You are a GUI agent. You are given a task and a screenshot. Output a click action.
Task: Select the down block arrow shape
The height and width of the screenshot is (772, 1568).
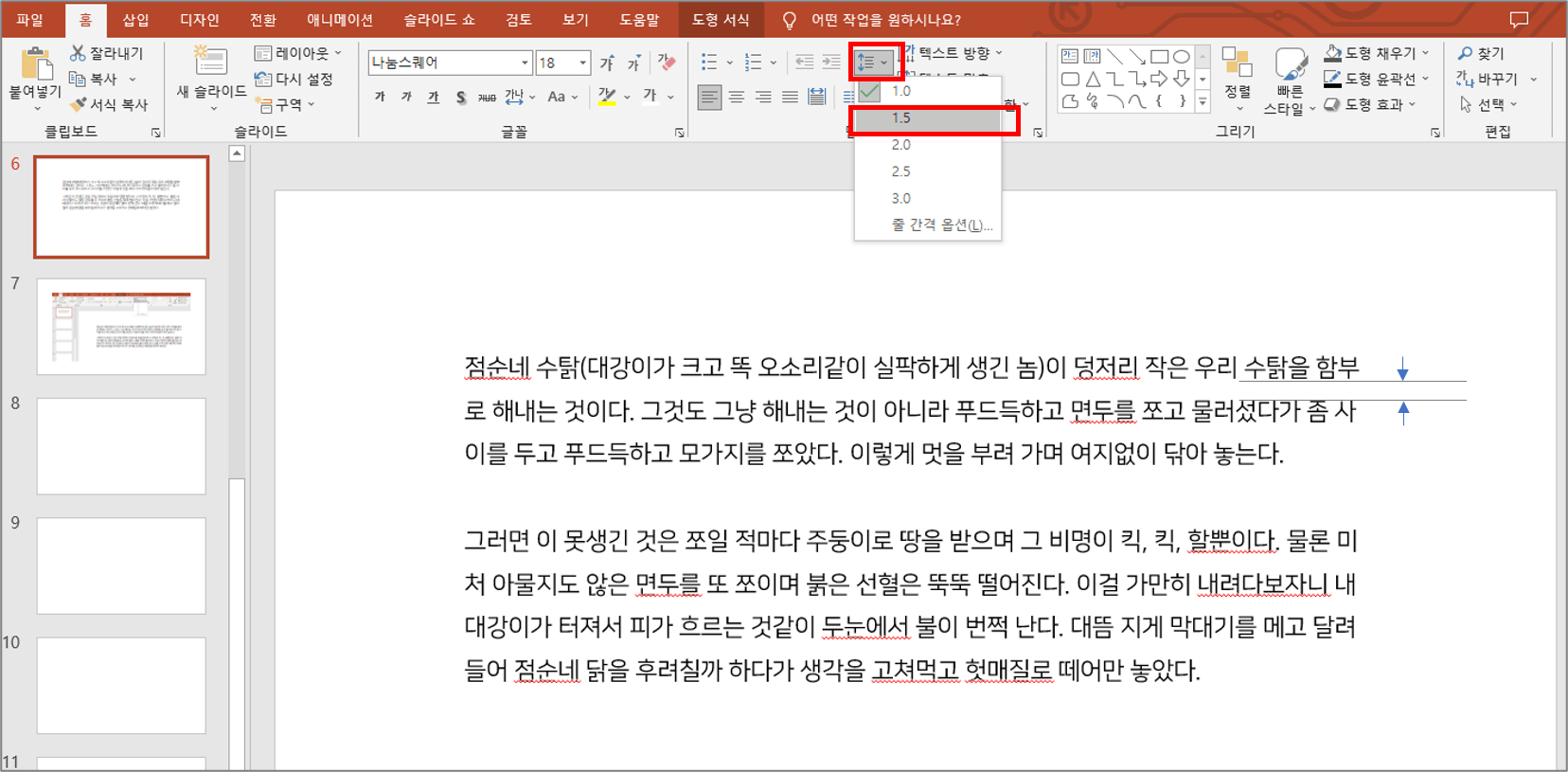pos(1181,79)
